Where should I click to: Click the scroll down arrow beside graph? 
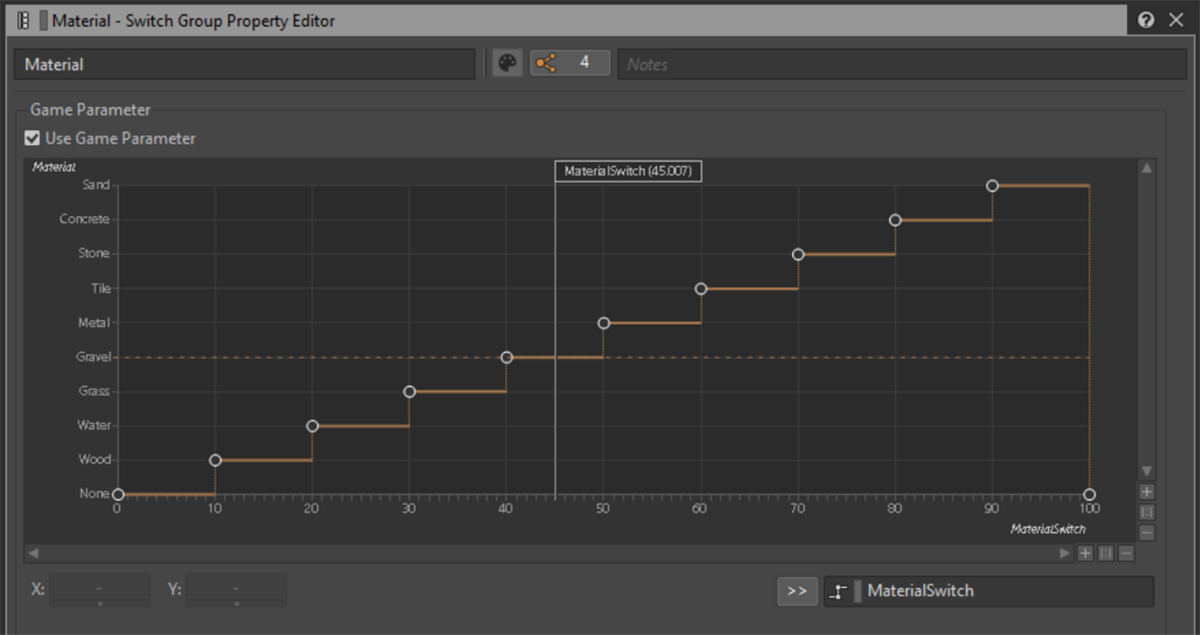(1147, 471)
